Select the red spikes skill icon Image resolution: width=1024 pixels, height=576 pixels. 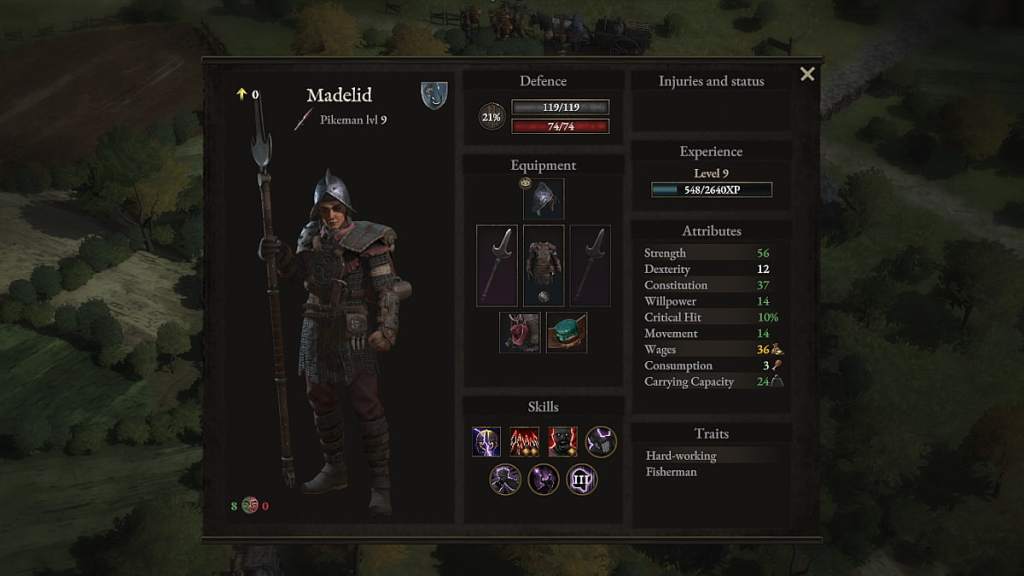524,441
